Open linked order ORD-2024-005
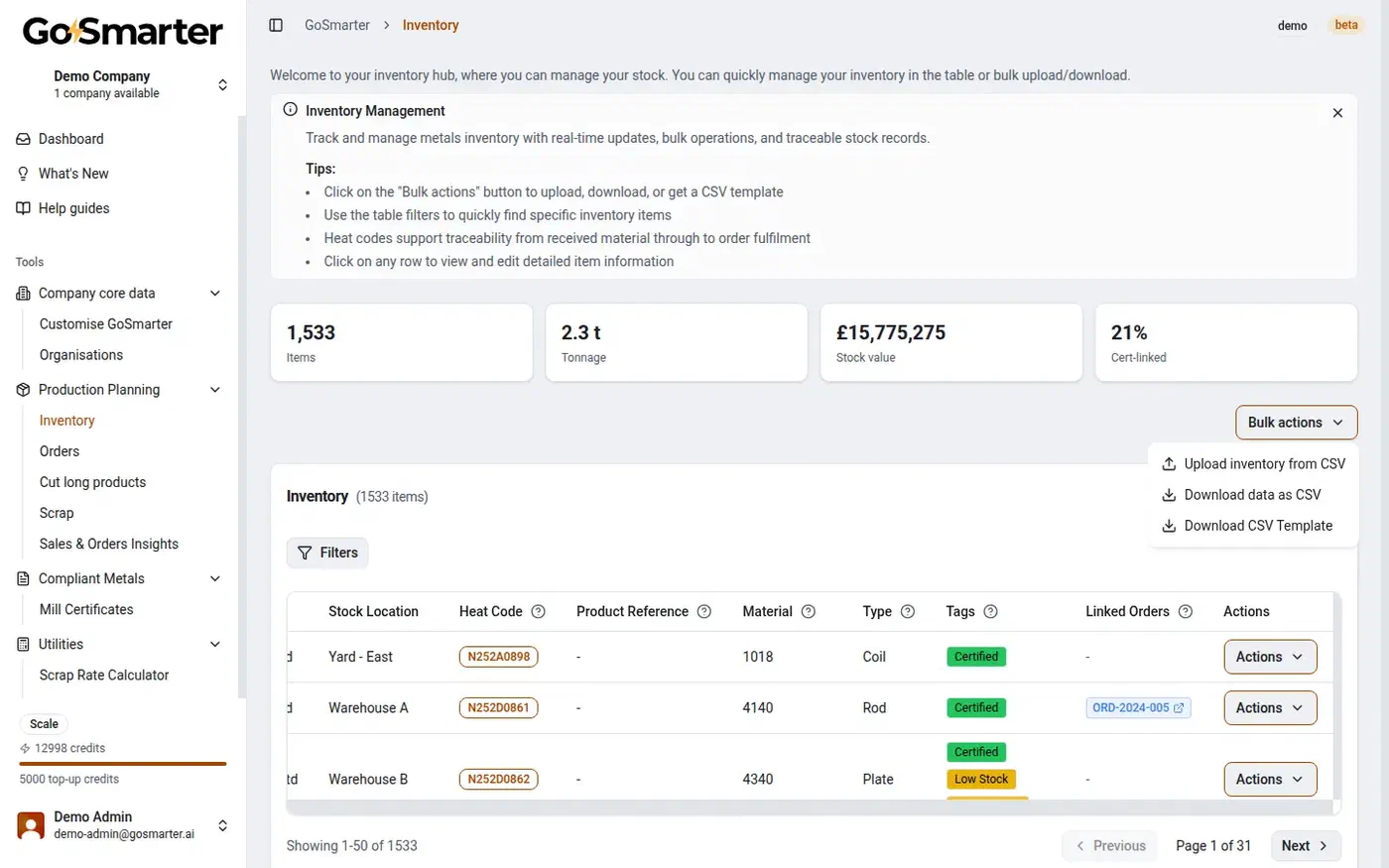 point(1138,708)
